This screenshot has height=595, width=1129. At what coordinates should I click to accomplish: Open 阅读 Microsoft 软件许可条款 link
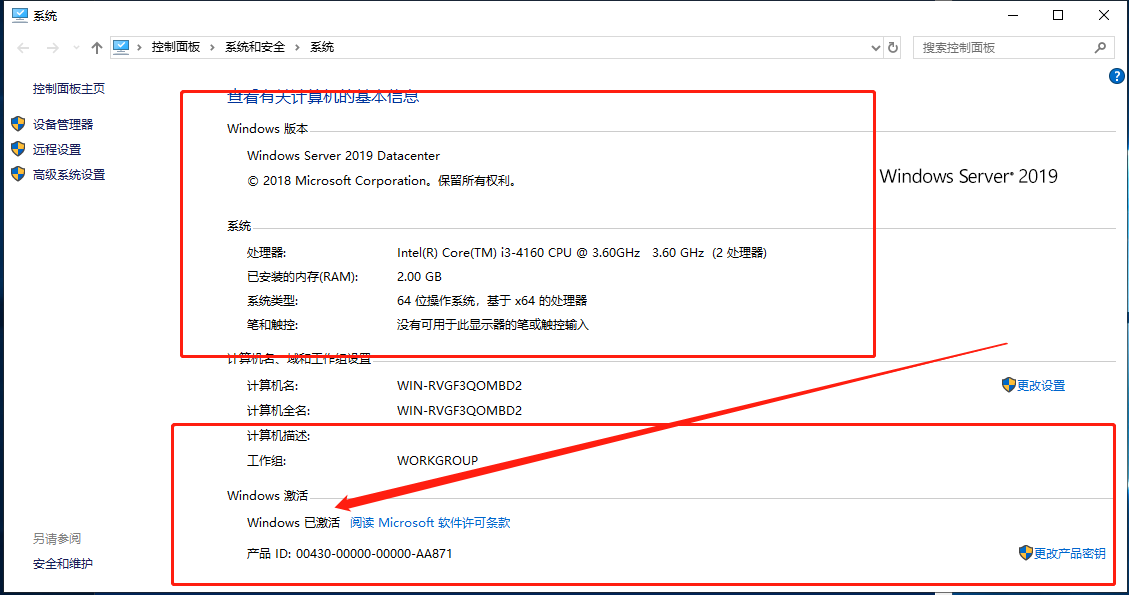430,523
